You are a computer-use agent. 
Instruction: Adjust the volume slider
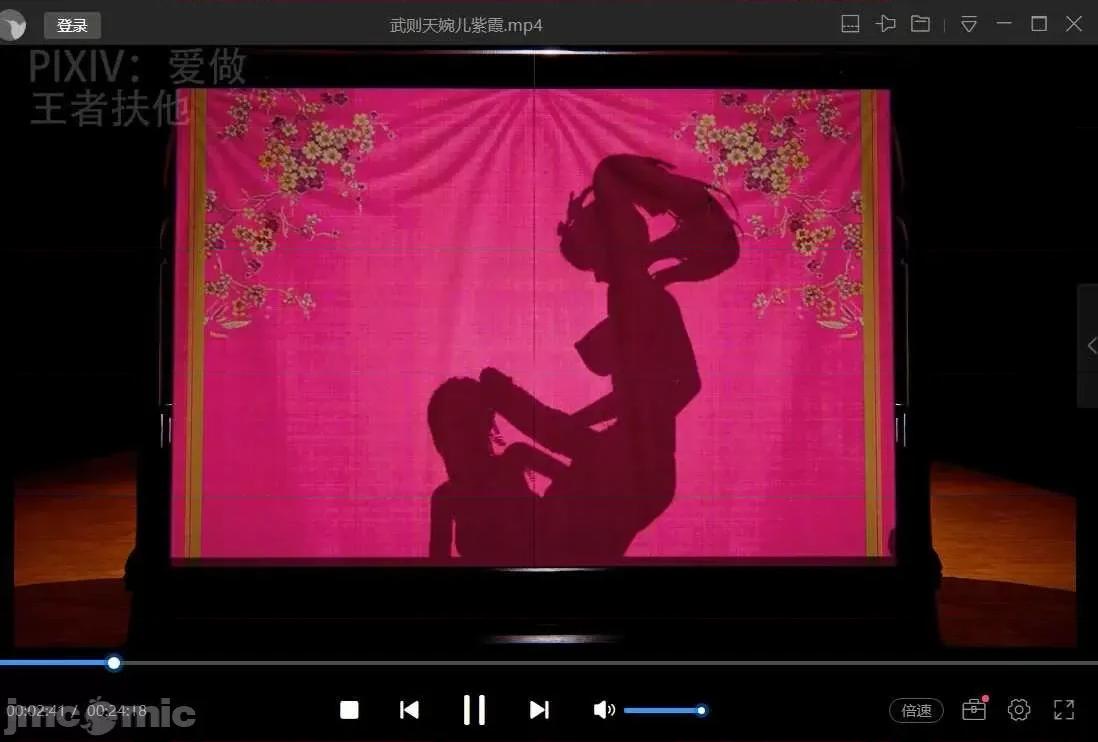(x=664, y=710)
